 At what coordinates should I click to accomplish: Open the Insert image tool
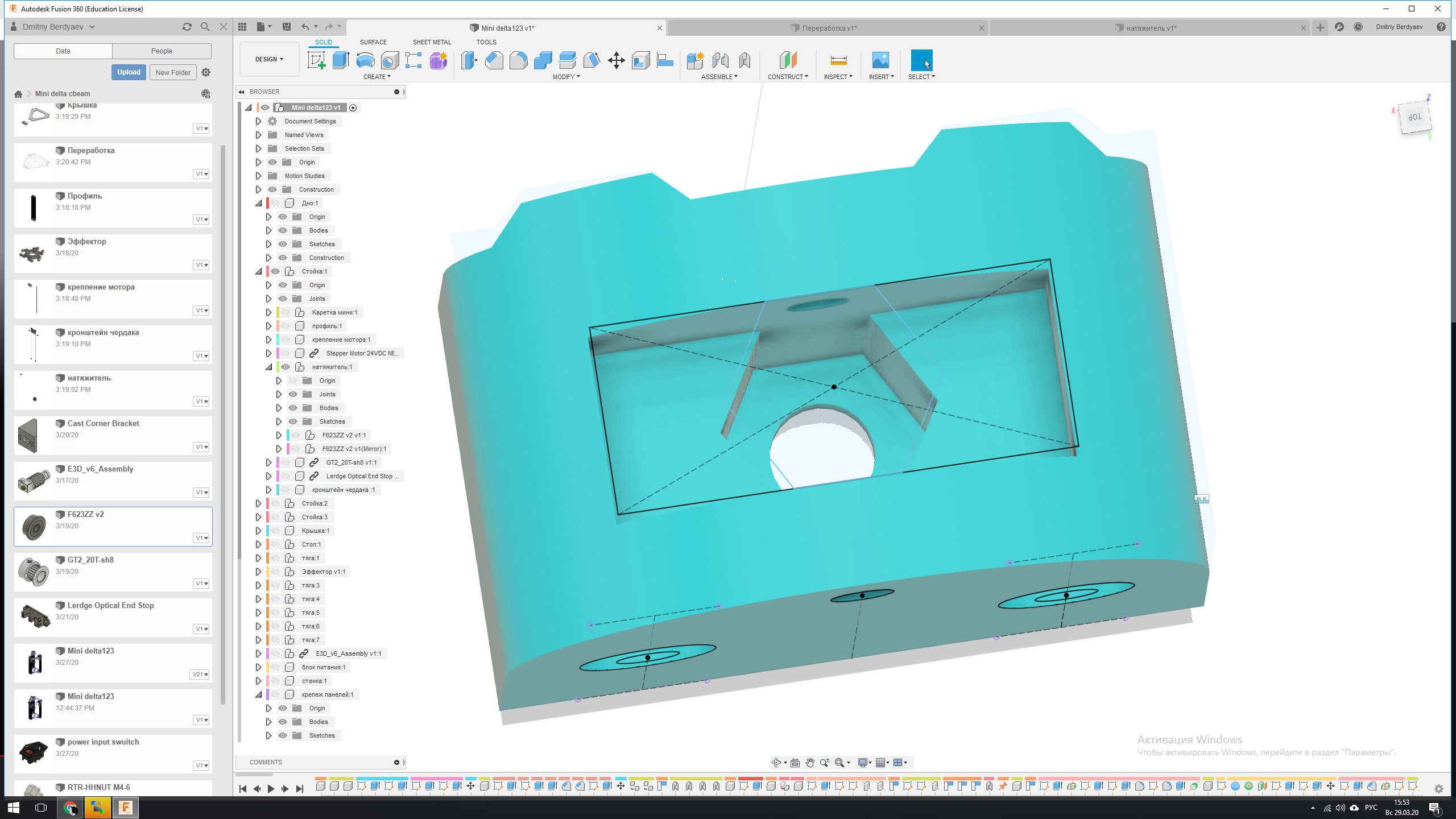880,60
